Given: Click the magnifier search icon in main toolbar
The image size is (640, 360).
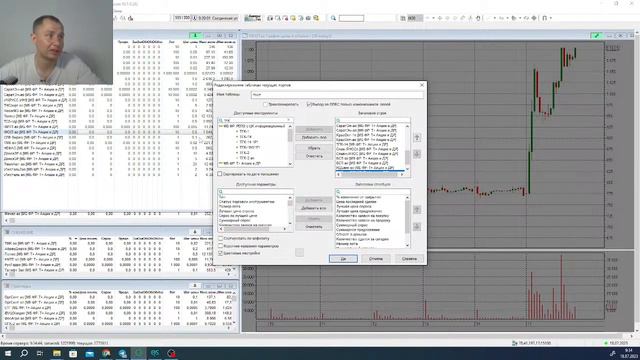Looking at the screenshot, I should [333, 18].
